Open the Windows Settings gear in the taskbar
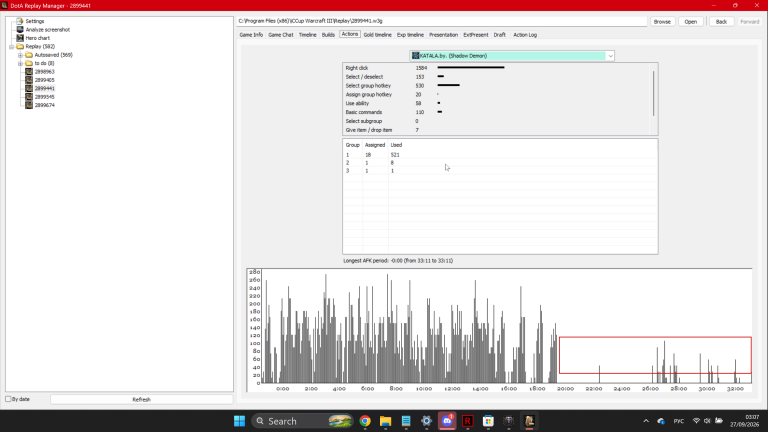 pyautogui.click(x=427, y=421)
